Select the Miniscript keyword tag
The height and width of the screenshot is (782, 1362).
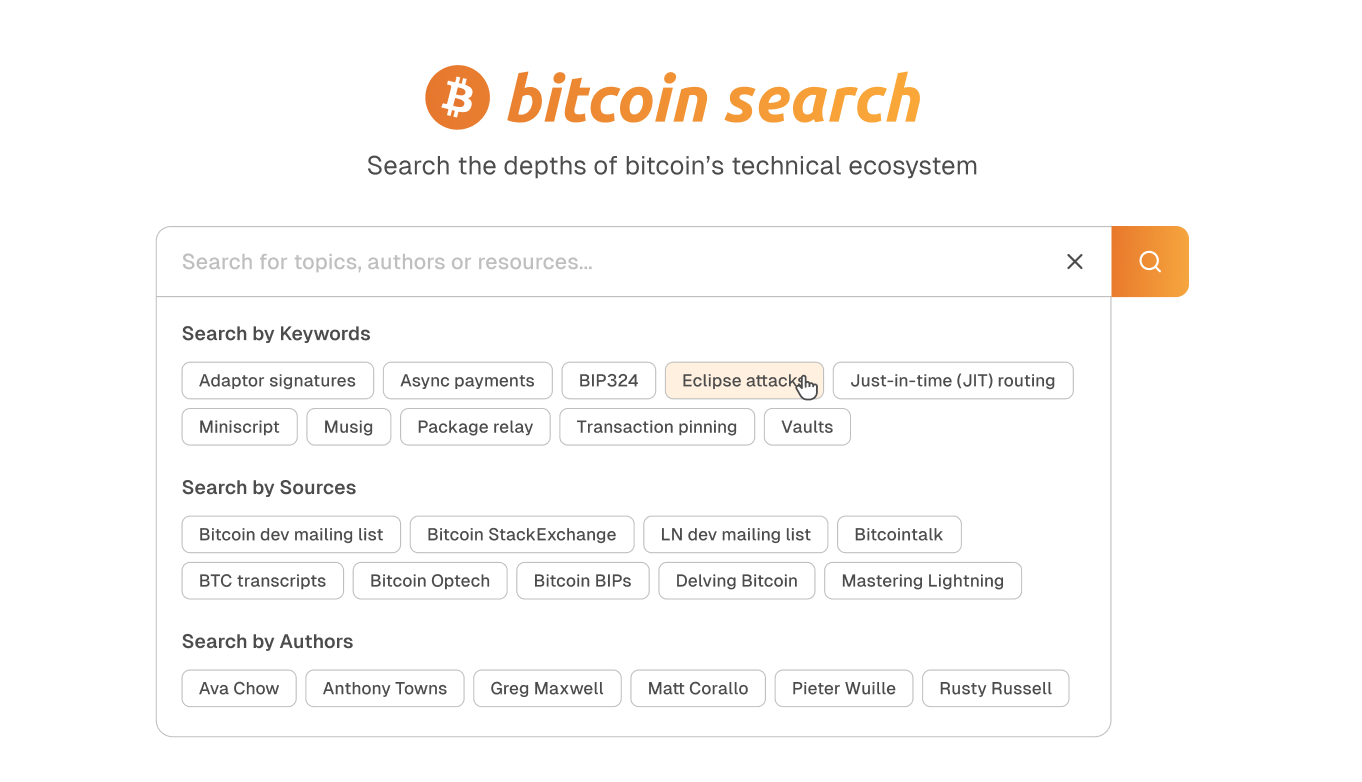[239, 427]
